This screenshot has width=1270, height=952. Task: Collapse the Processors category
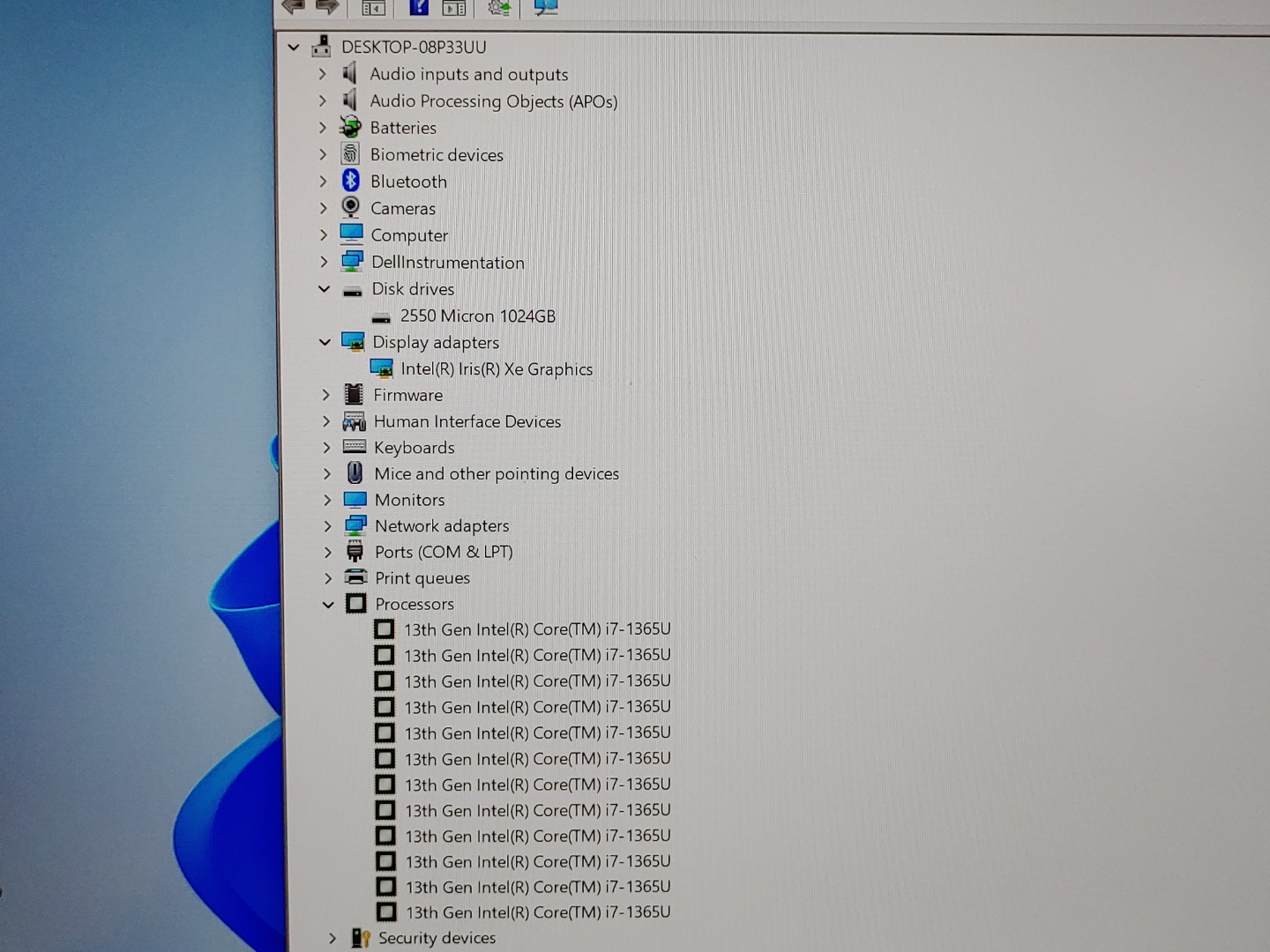[x=328, y=604]
